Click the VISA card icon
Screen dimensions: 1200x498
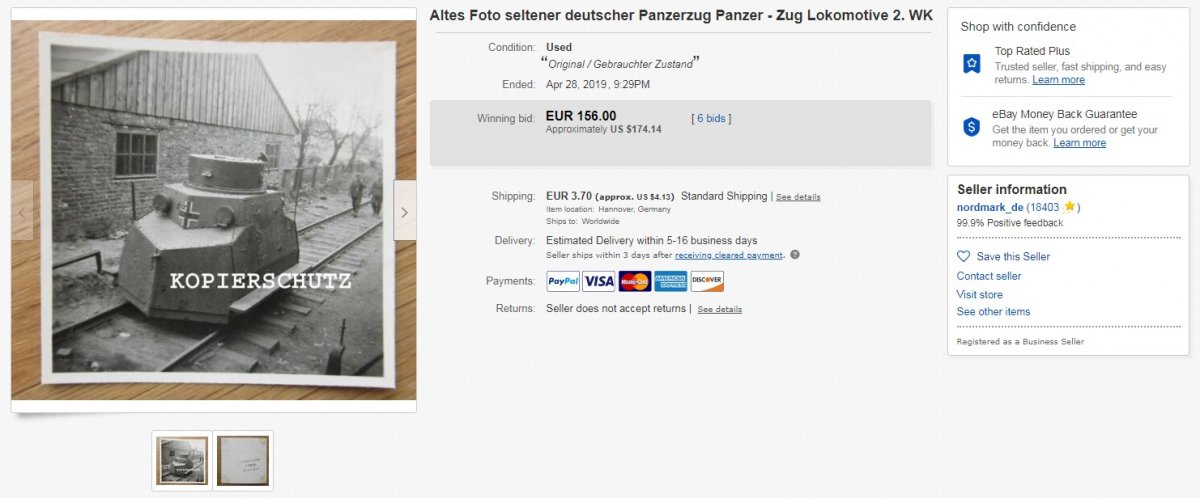599,281
